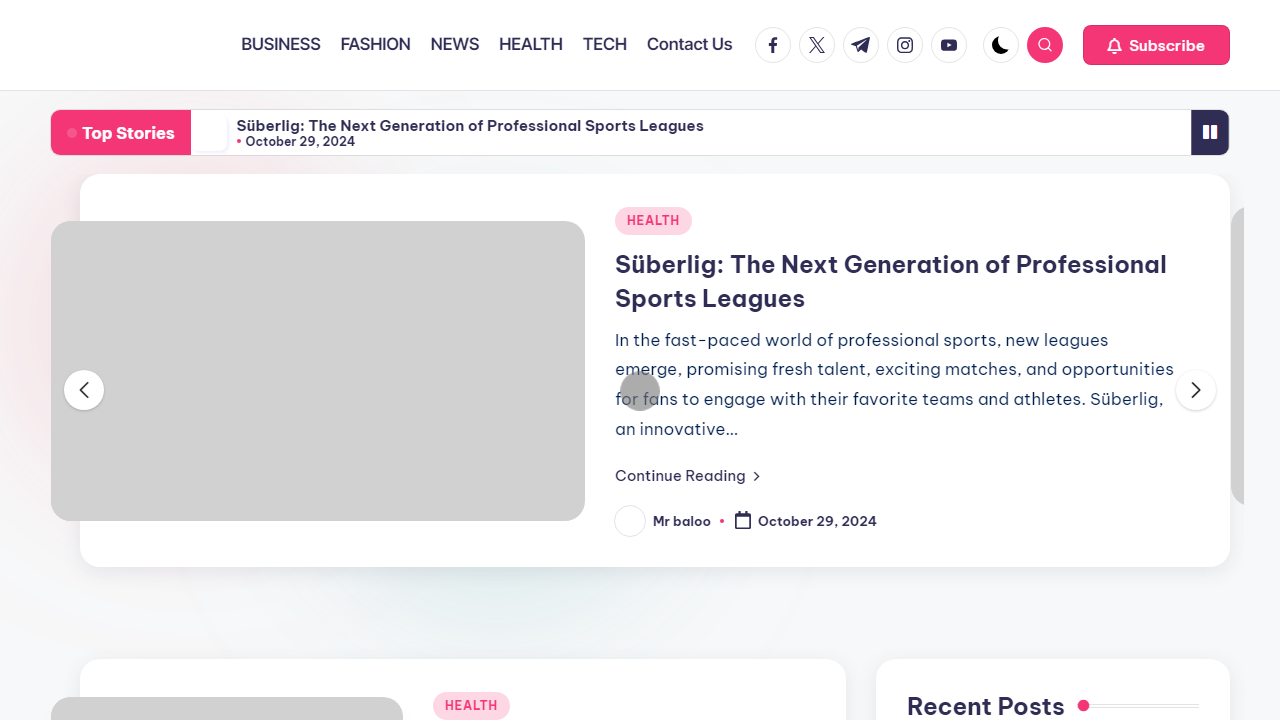Open the YouTube social icon
The height and width of the screenshot is (720, 1280).
(x=949, y=45)
